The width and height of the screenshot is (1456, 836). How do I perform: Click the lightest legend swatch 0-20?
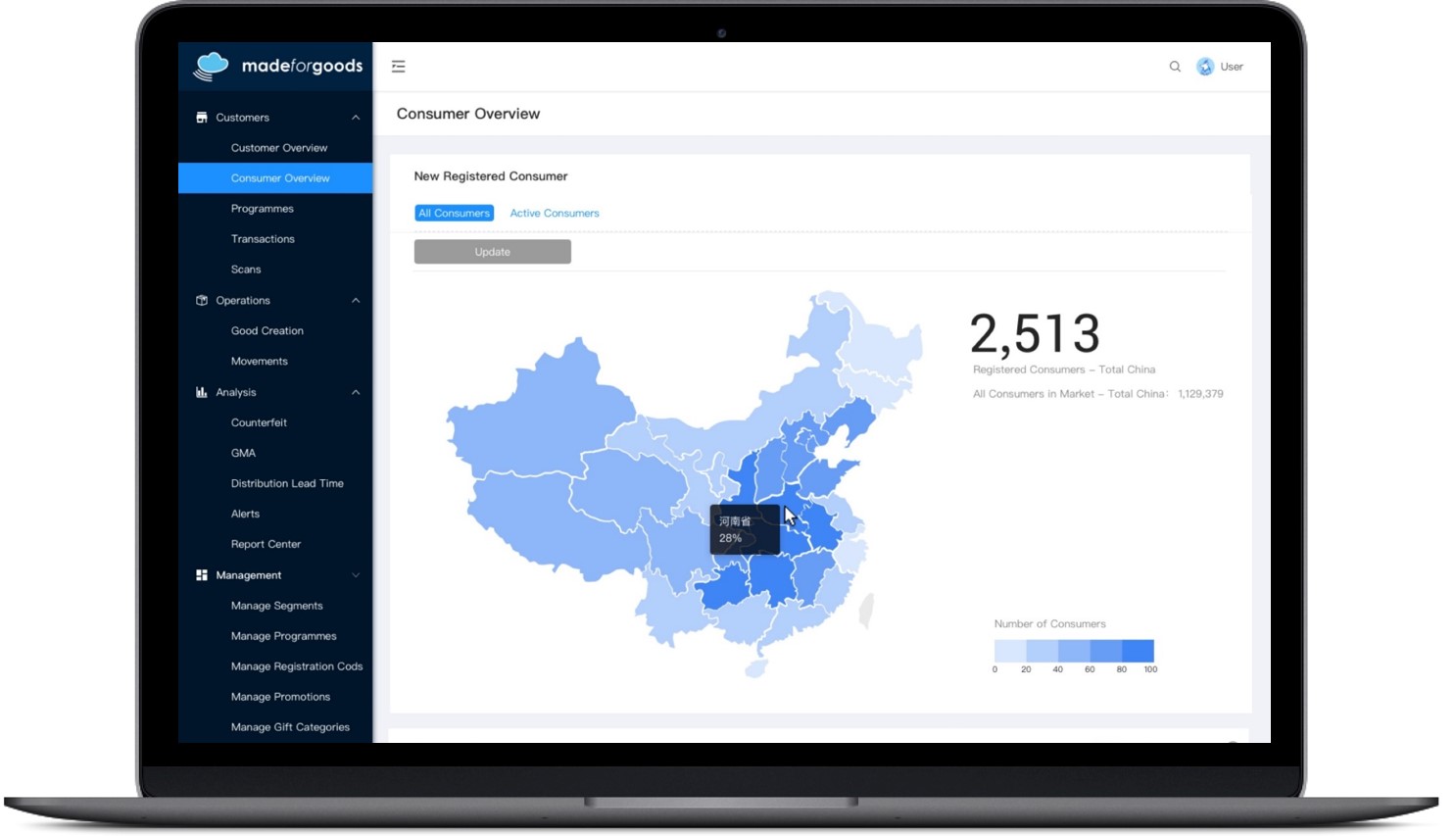point(1010,651)
